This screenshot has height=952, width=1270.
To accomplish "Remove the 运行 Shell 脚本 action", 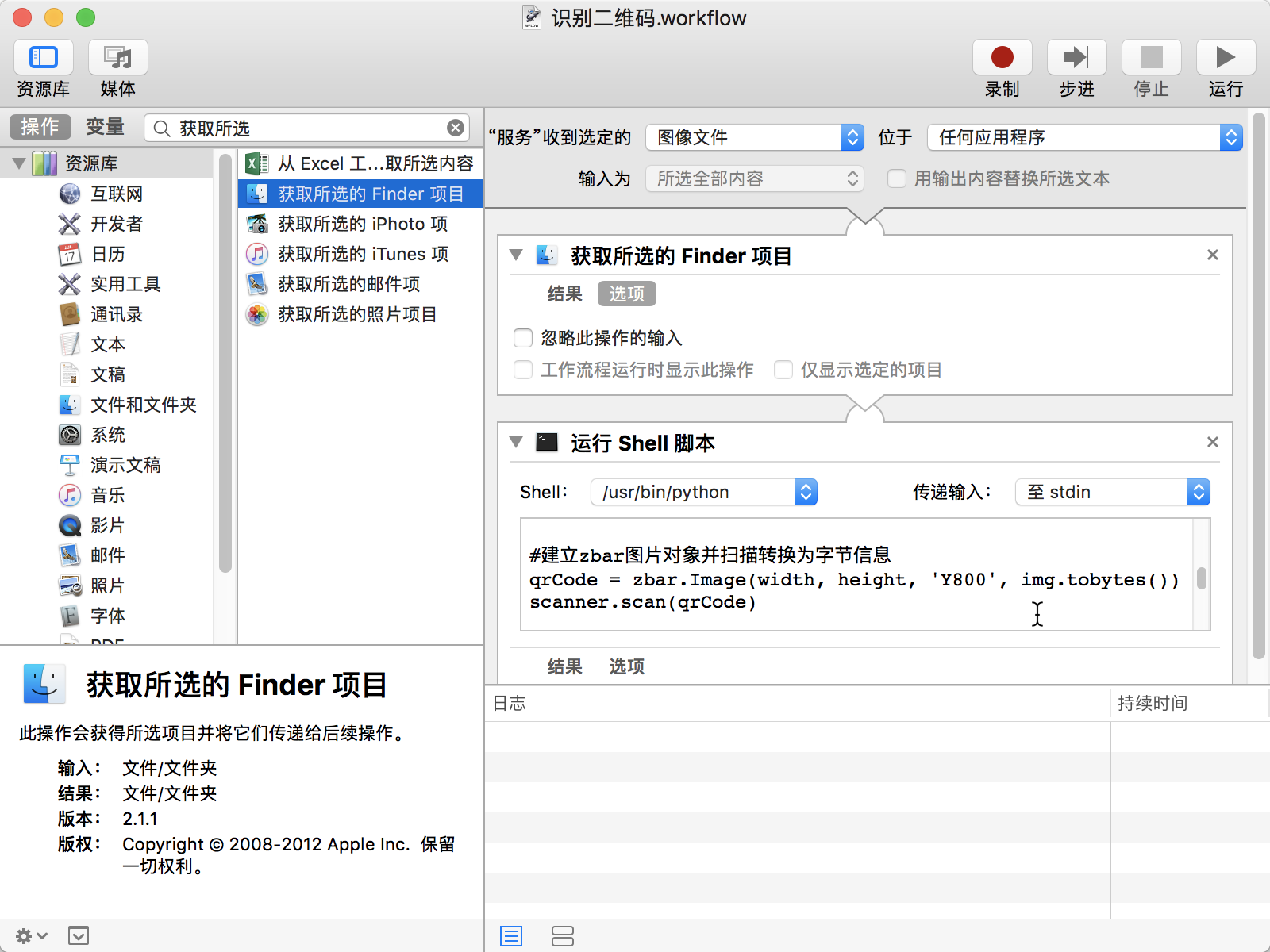I will pyautogui.click(x=1213, y=442).
